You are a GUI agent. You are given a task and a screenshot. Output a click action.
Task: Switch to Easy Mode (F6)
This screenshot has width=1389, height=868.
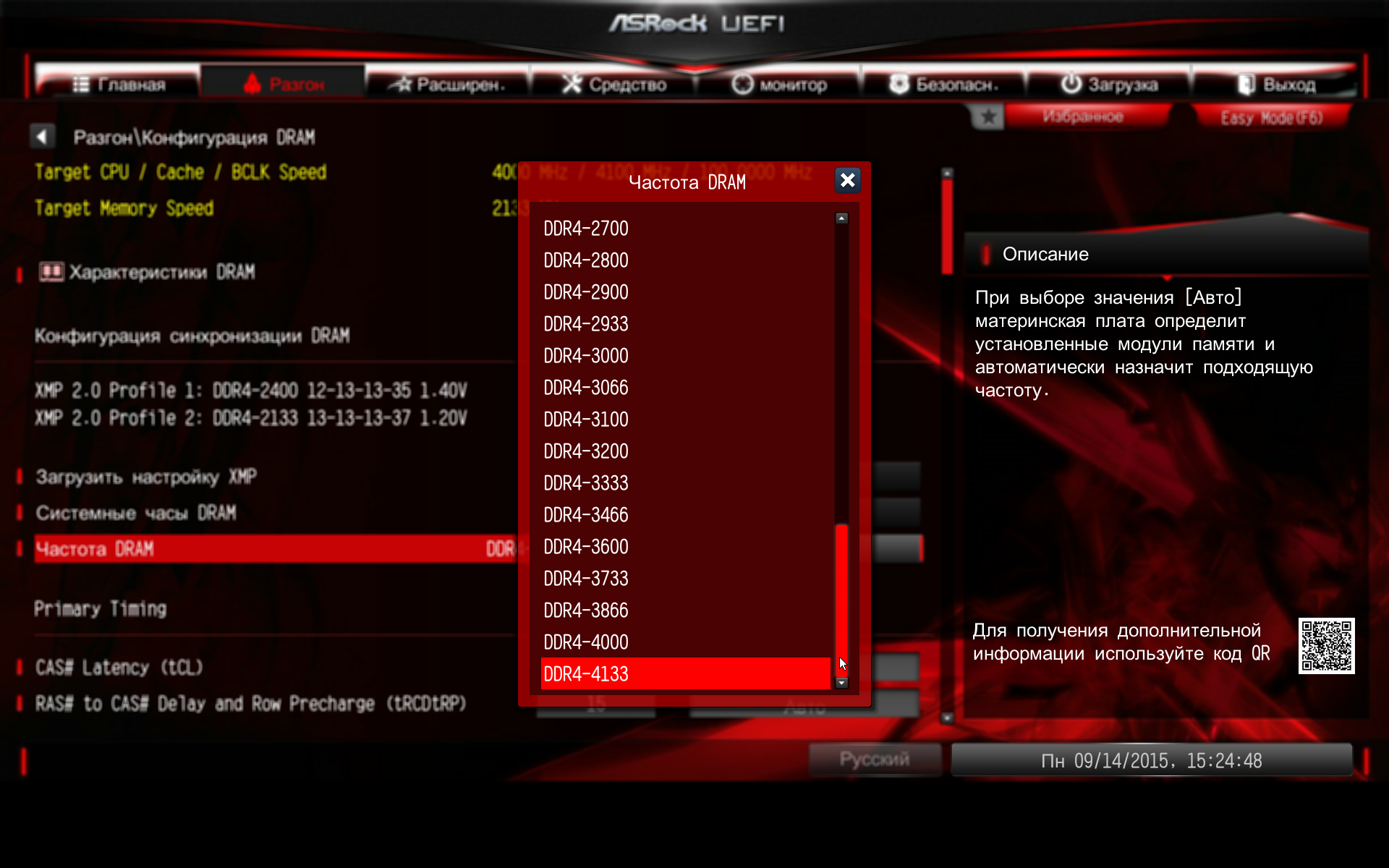point(1271,118)
